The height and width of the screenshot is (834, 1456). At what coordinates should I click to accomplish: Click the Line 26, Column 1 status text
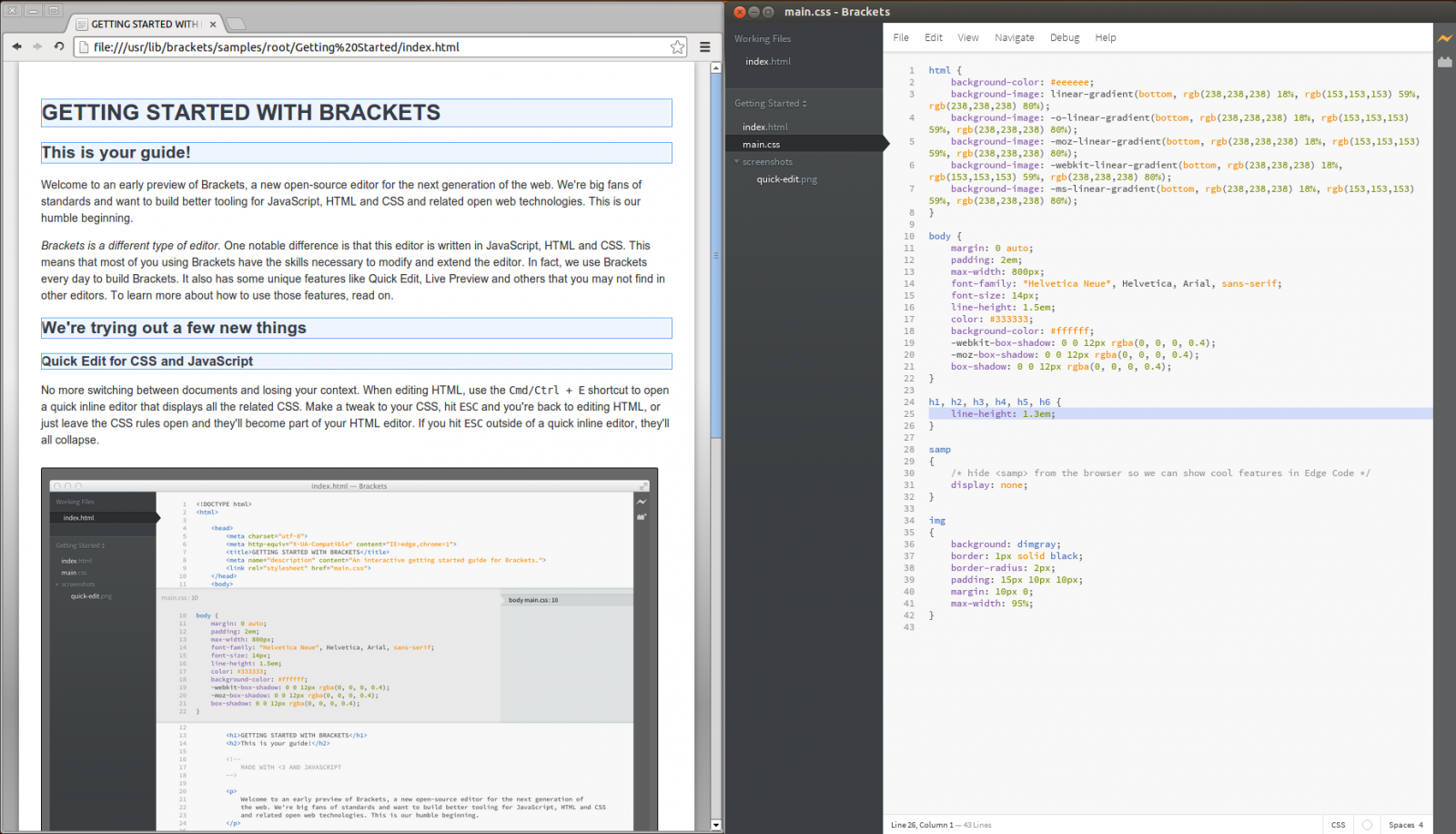(x=921, y=825)
